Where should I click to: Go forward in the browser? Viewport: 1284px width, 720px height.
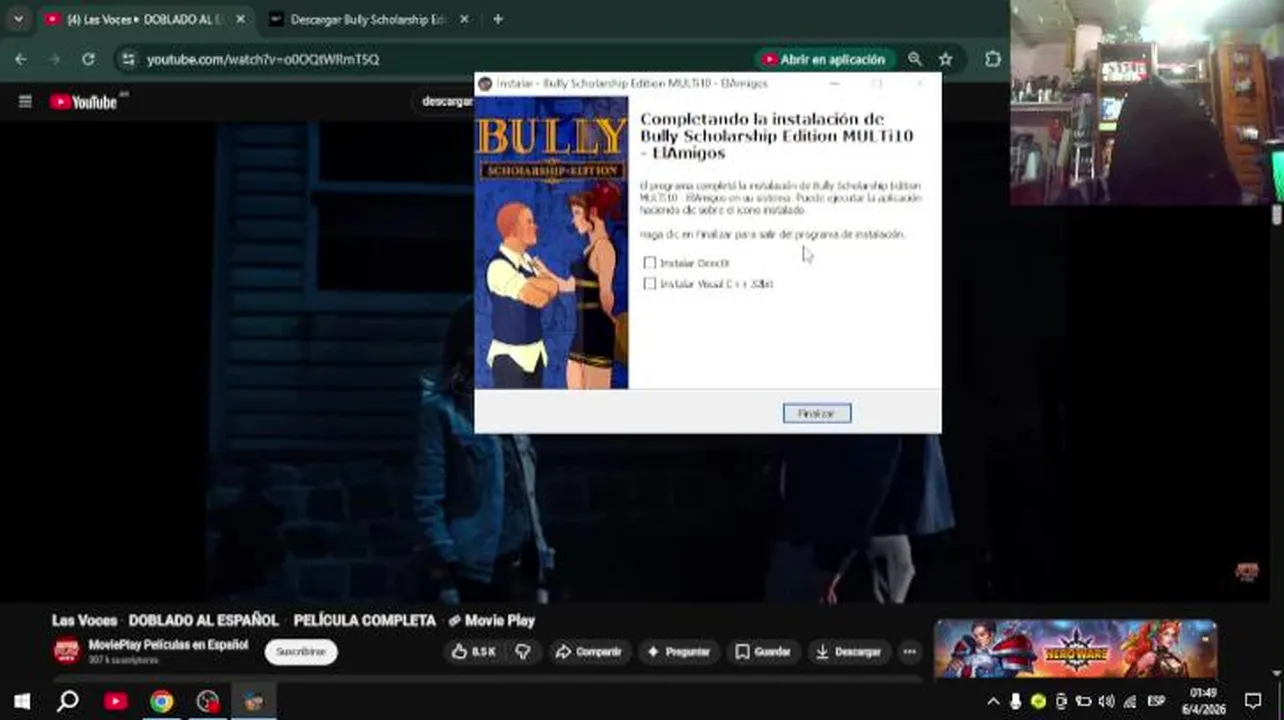(54, 59)
